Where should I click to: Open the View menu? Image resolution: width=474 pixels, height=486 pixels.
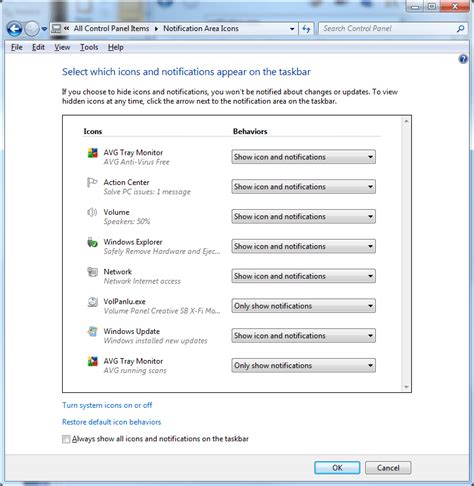tap(62, 48)
